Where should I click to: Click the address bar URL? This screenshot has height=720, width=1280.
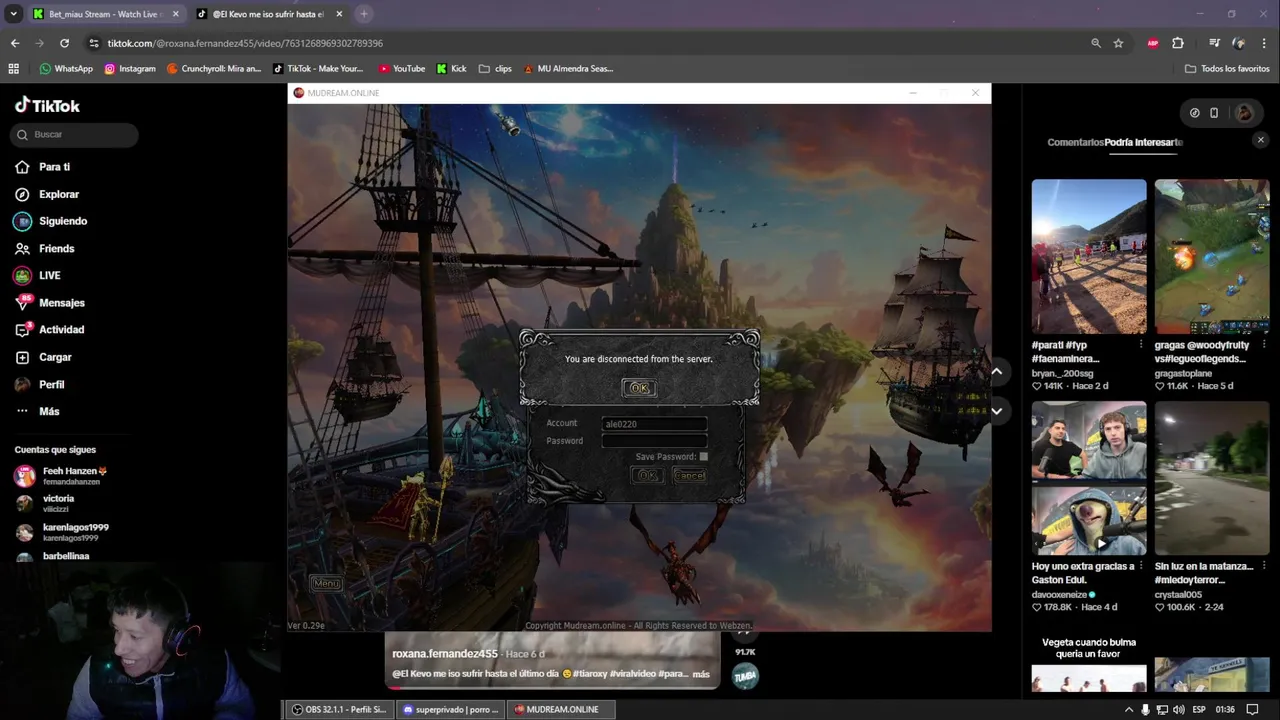[x=245, y=43]
